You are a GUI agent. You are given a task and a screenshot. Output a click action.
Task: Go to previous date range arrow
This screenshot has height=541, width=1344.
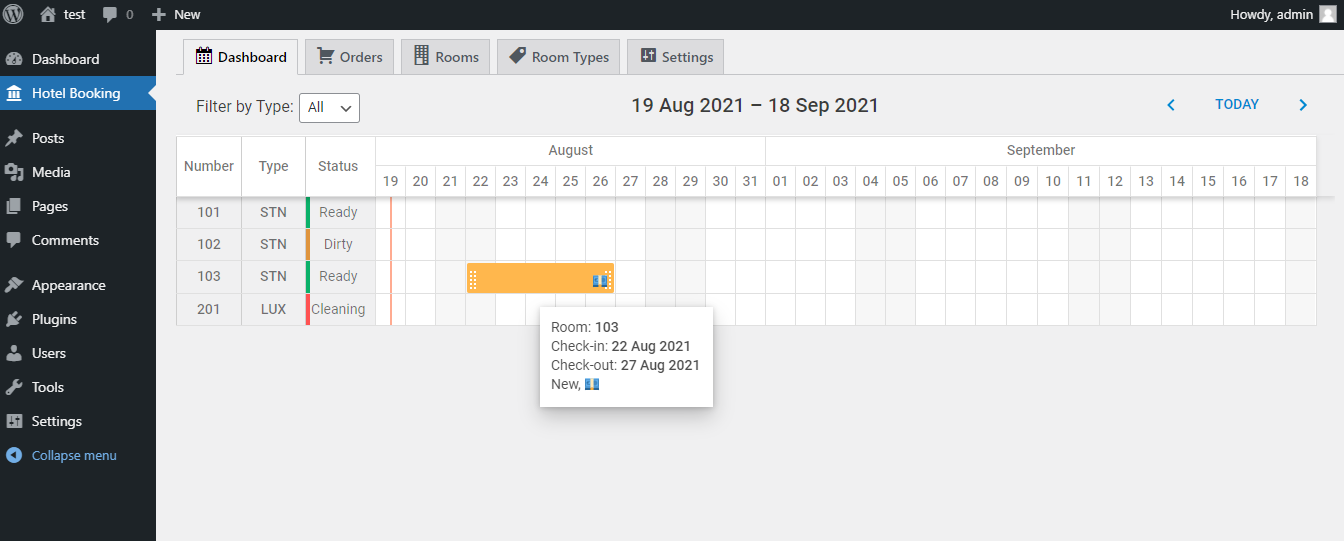(x=1171, y=105)
